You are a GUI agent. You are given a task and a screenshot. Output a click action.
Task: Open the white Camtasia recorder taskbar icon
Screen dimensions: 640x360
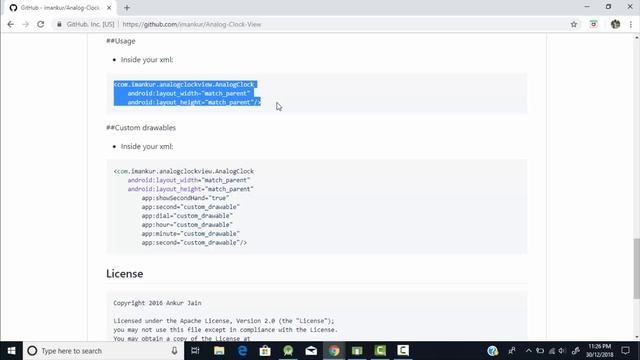[x=403, y=351]
